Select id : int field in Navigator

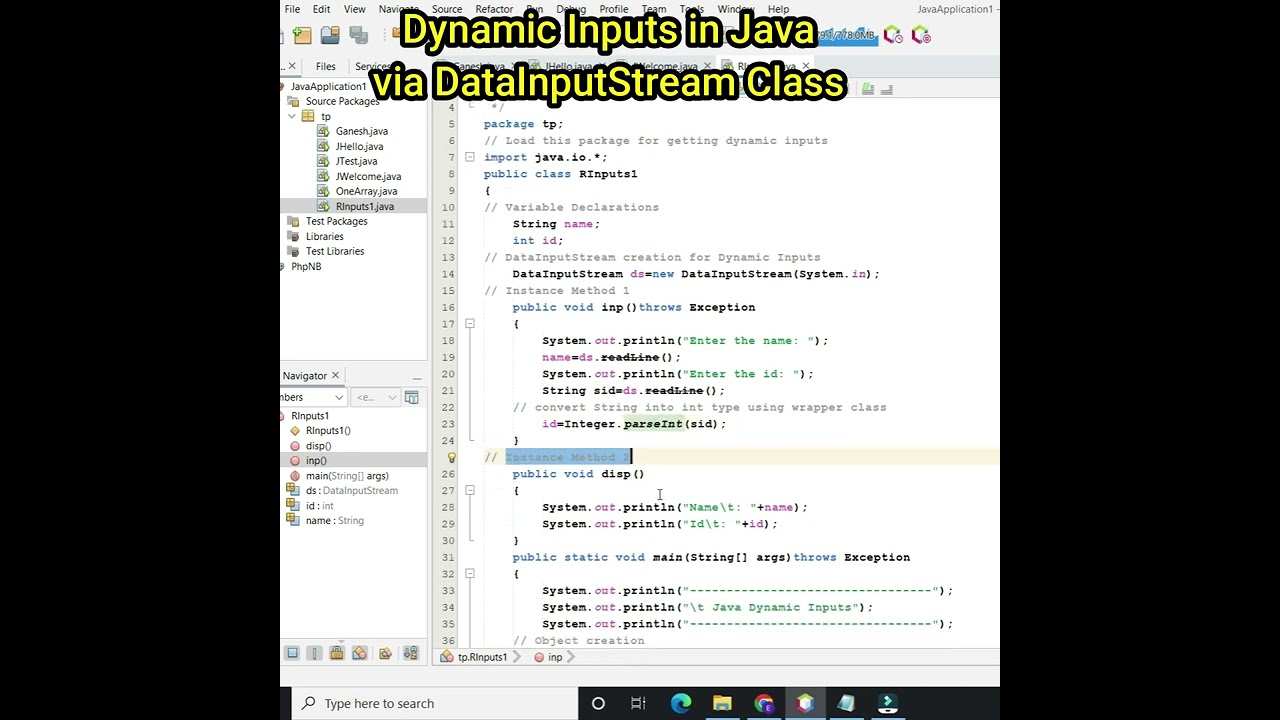pos(319,506)
